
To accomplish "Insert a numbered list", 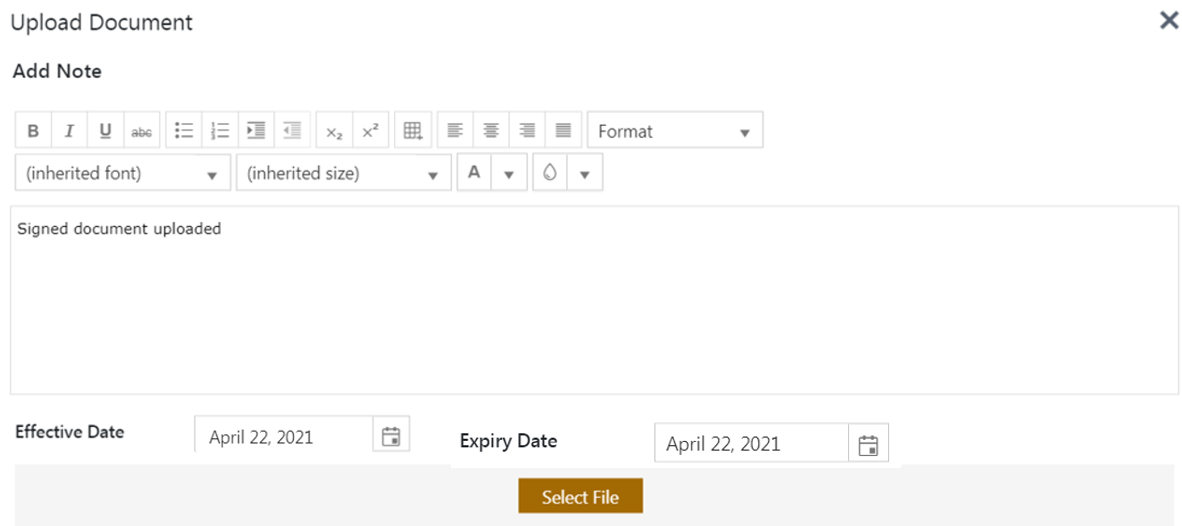I will [x=220, y=131].
